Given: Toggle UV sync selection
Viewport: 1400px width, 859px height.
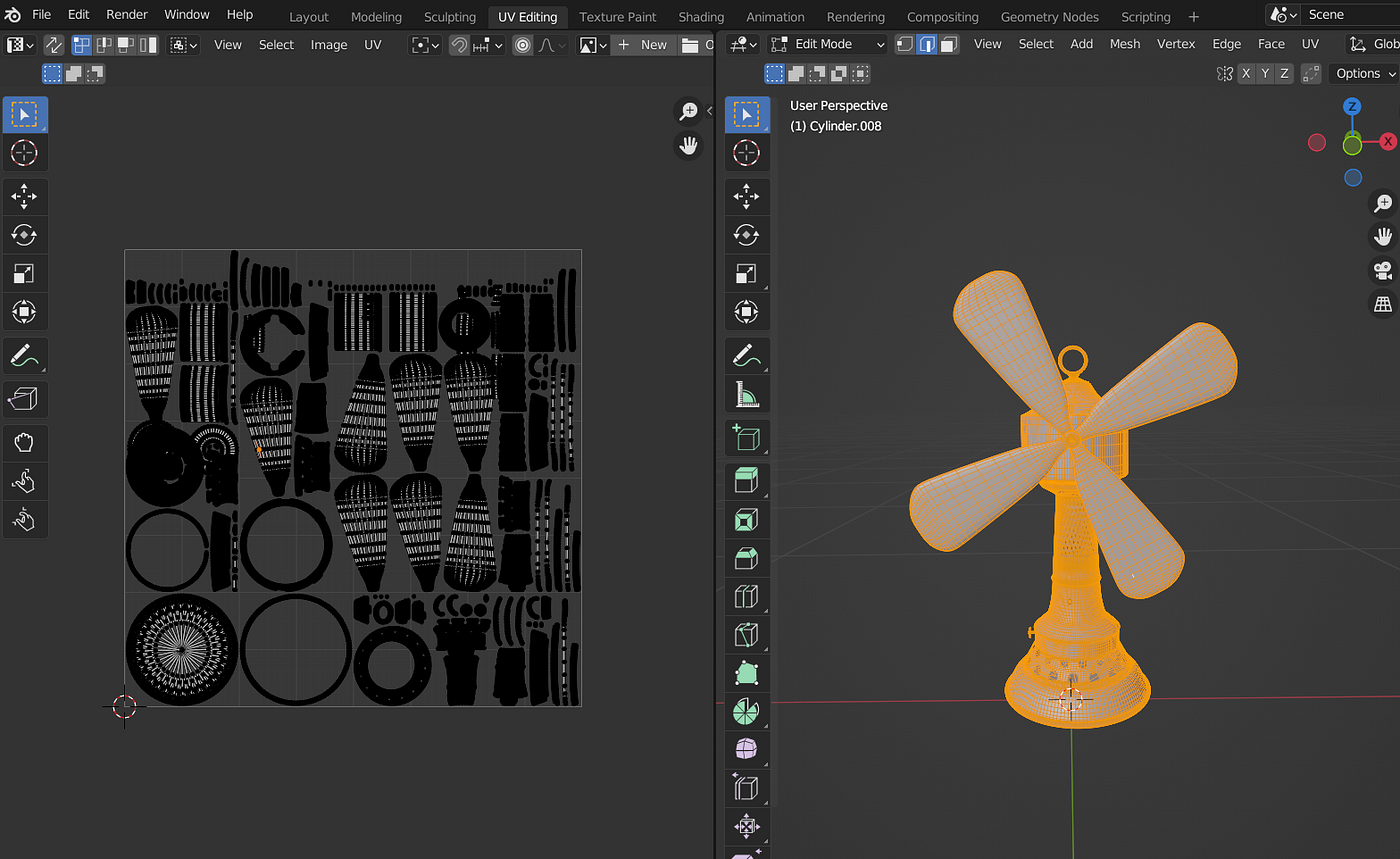Looking at the screenshot, I should (53, 45).
